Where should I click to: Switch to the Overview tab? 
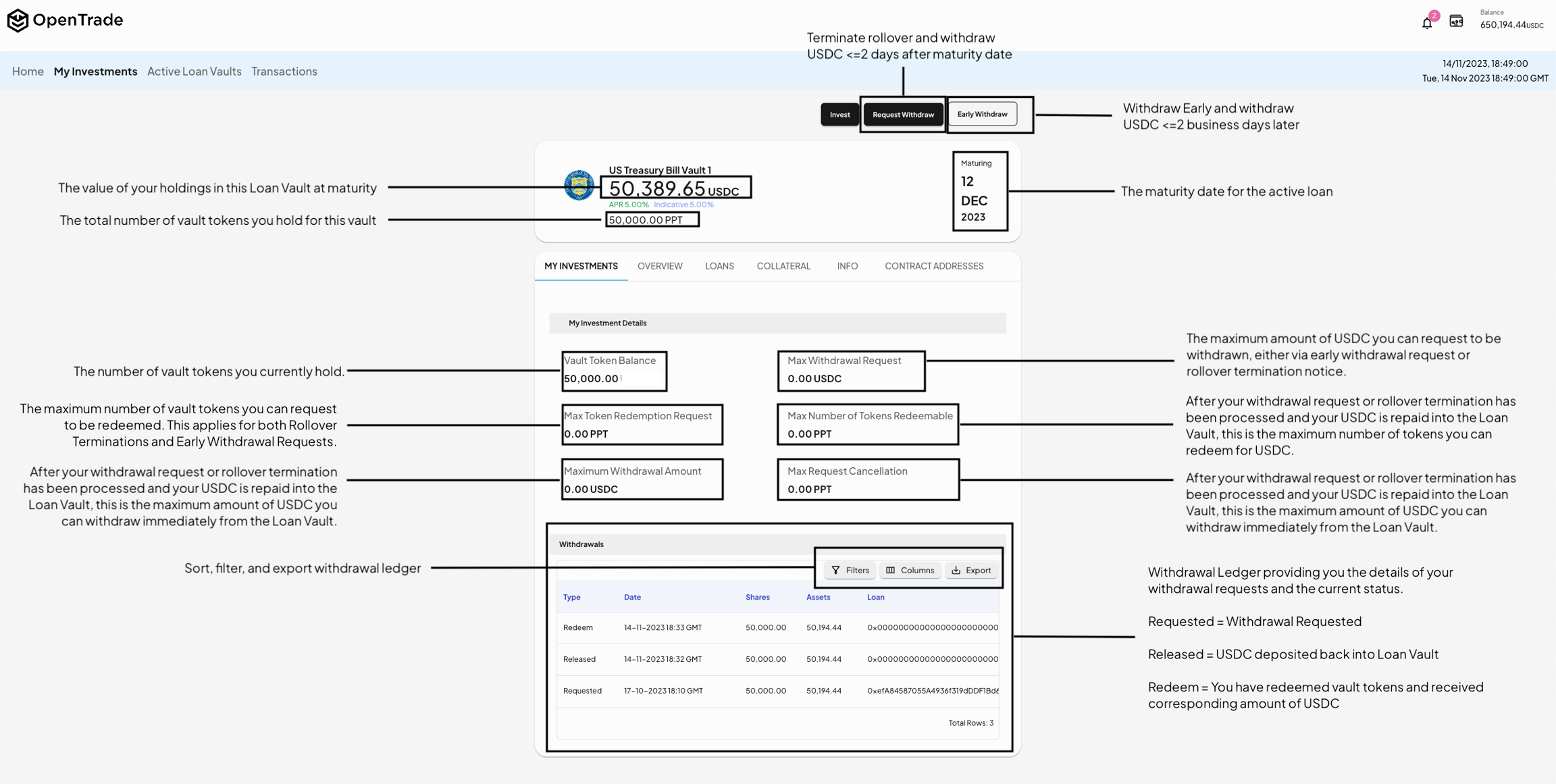[660, 266]
